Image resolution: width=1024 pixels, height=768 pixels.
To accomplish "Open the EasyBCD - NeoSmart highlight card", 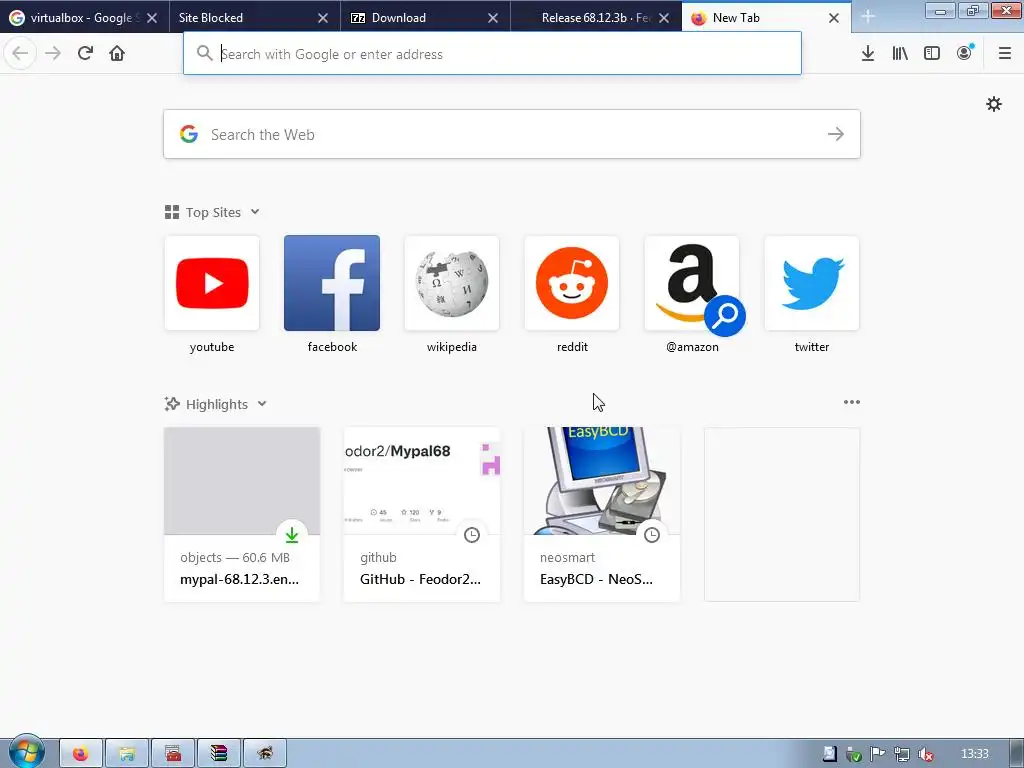I will (602, 514).
